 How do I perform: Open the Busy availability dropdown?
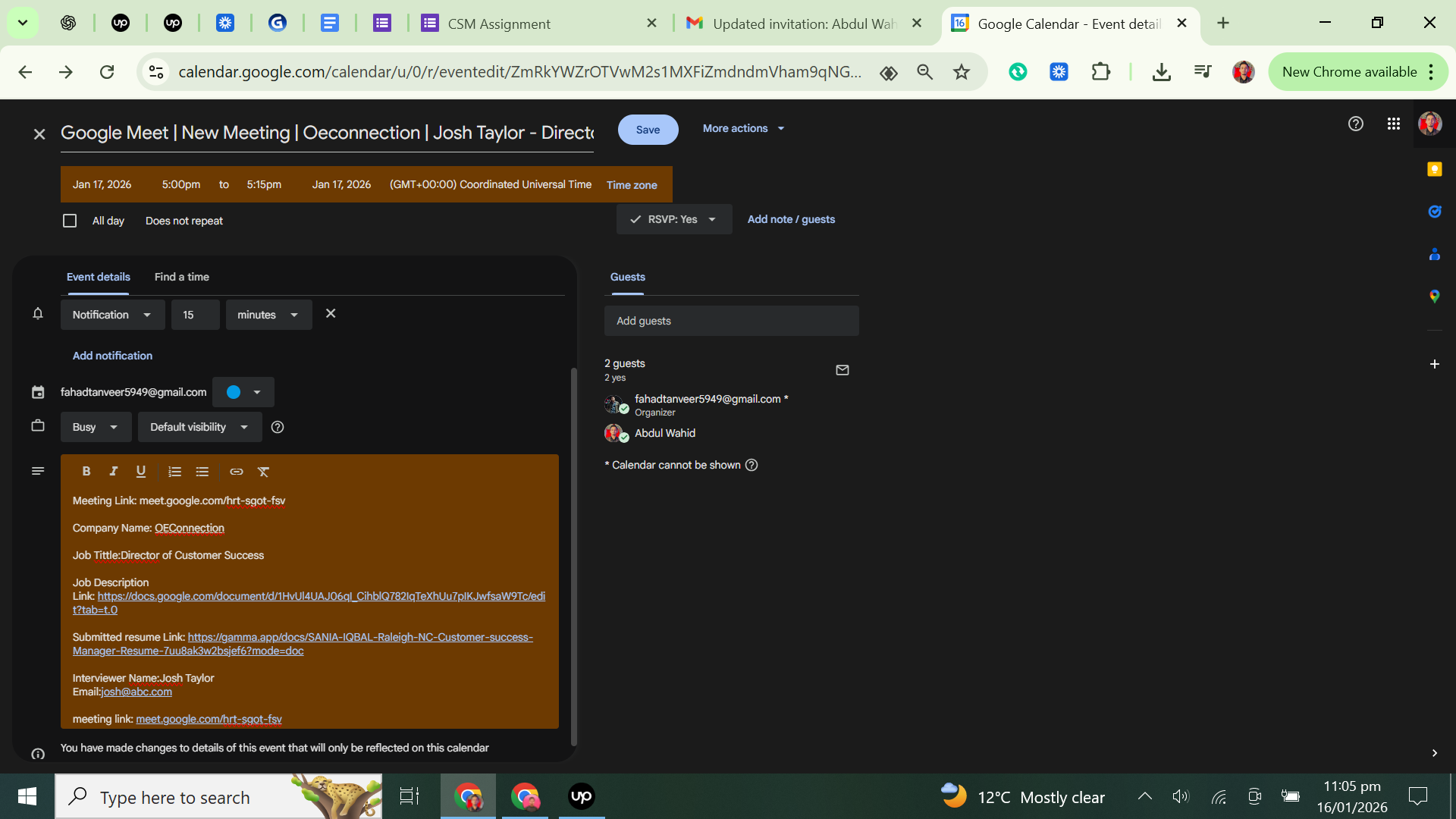point(96,427)
